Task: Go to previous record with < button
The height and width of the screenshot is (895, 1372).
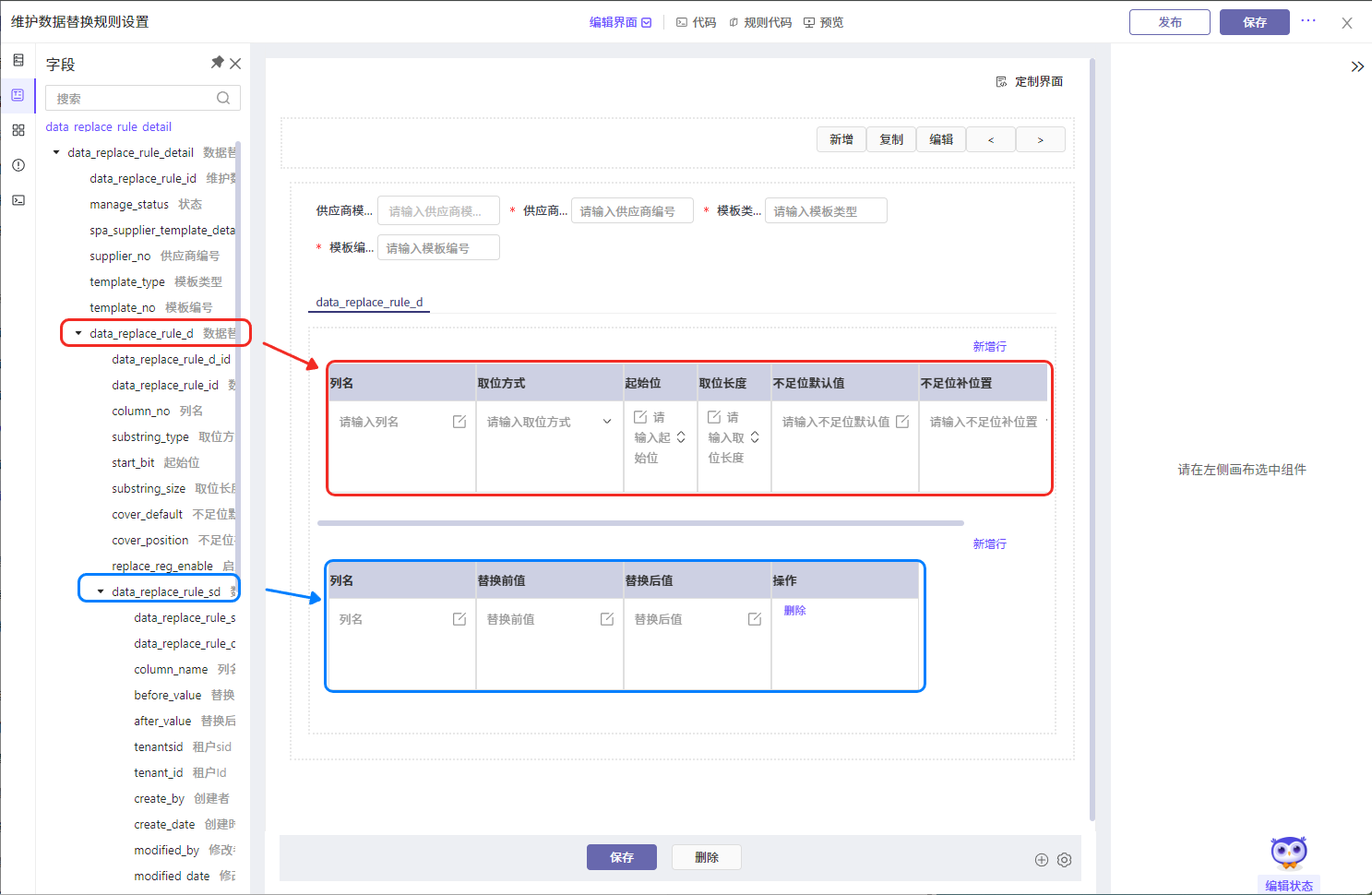Action: point(991,139)
